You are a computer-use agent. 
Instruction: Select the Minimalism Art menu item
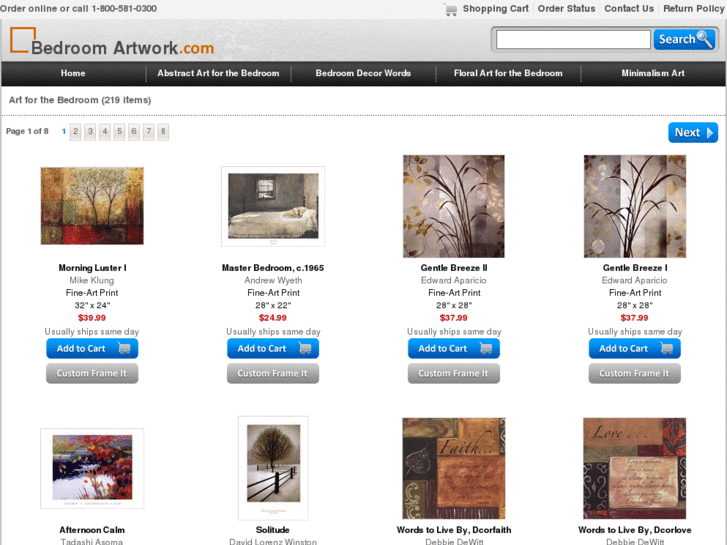pos(653,73)
